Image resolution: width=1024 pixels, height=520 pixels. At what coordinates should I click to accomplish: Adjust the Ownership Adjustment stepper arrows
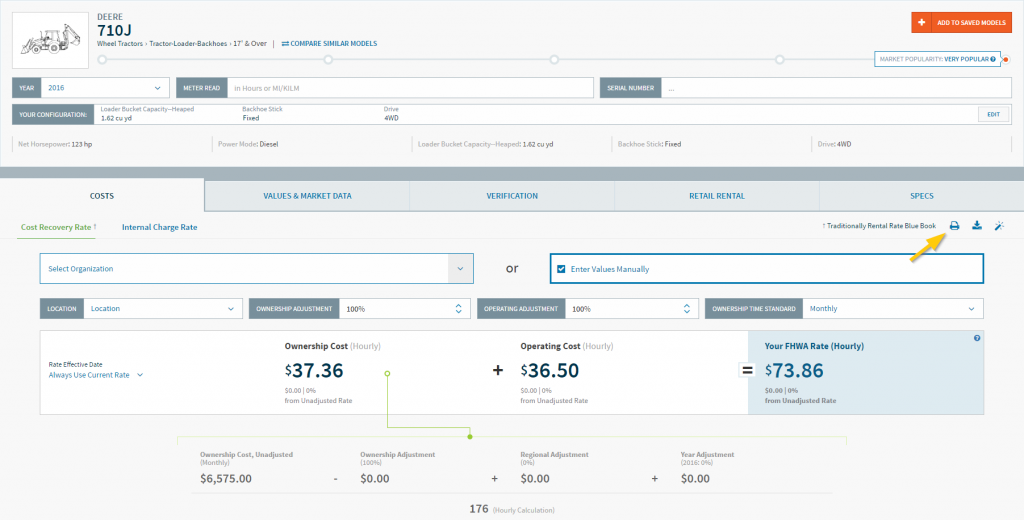pos(458,308)
